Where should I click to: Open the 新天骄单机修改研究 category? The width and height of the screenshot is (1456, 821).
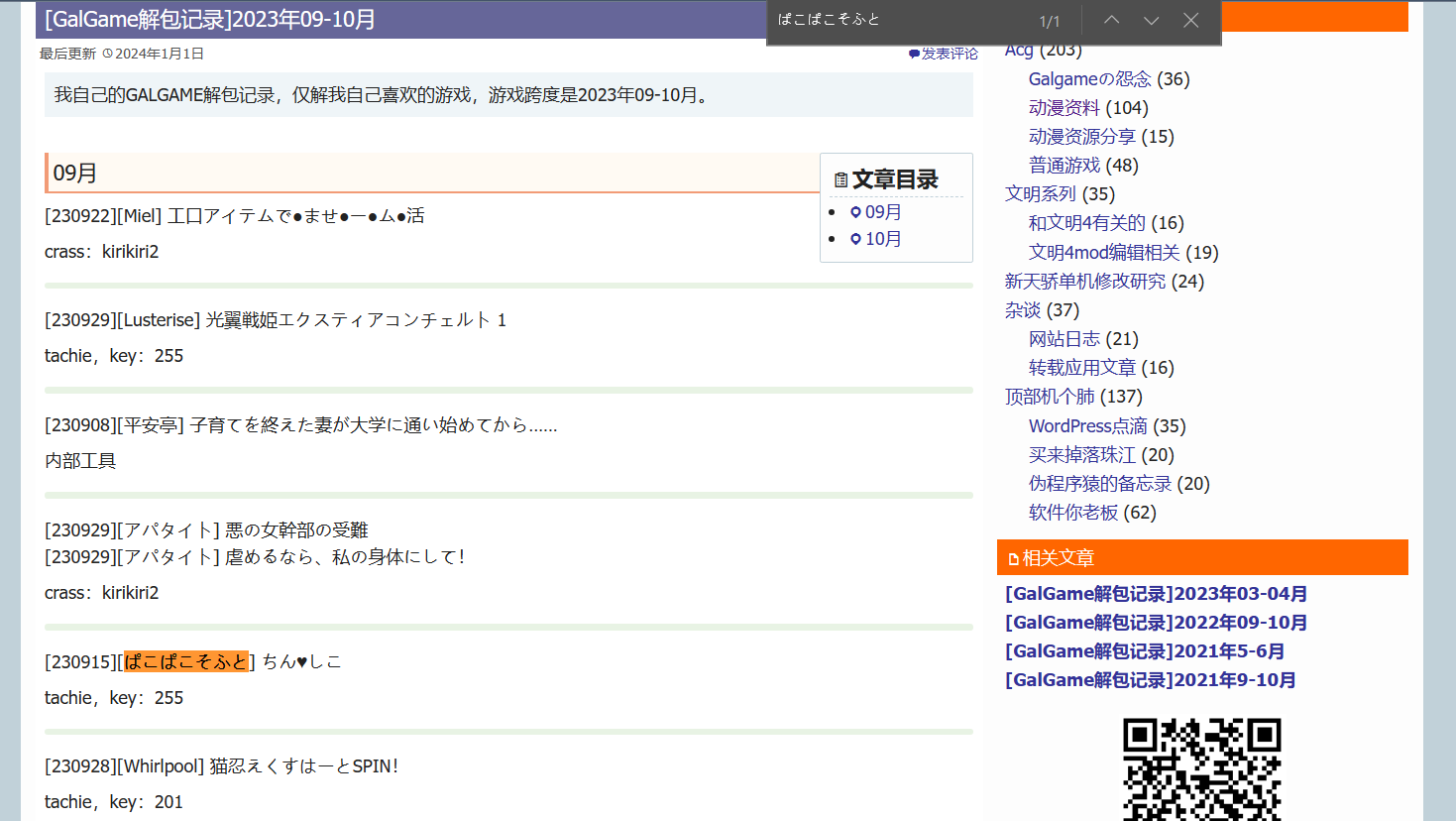(x=1084, y=282)
